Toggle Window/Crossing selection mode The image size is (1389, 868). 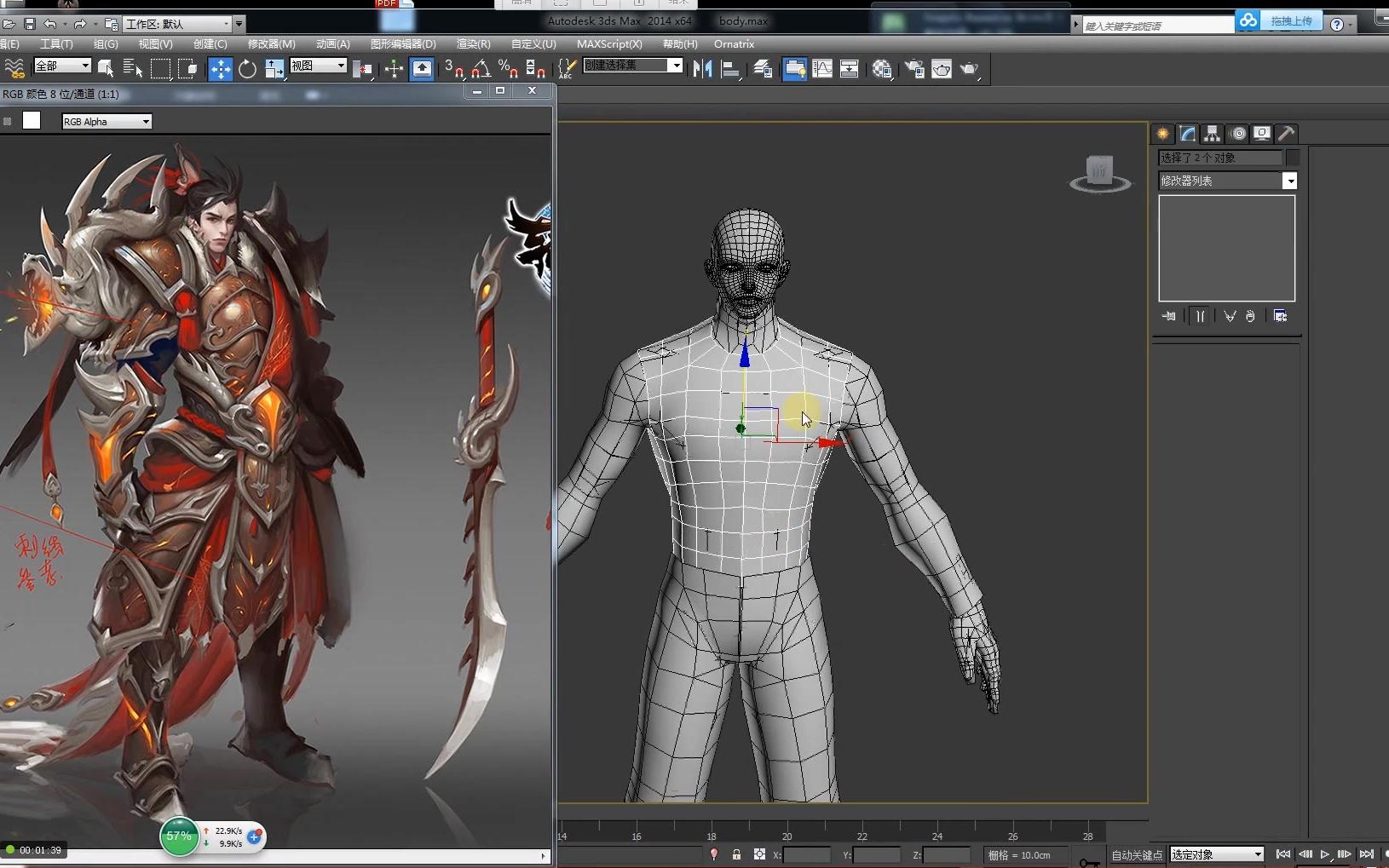[x=187, y=68]
